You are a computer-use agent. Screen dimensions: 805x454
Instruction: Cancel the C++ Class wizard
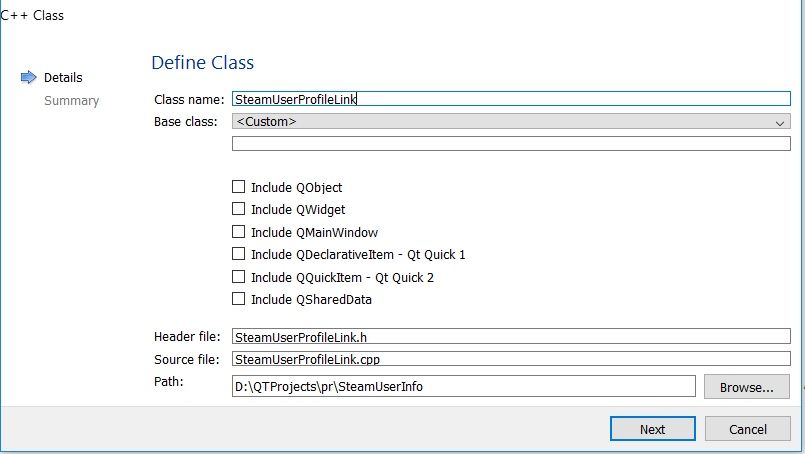(x=747, y=429)
